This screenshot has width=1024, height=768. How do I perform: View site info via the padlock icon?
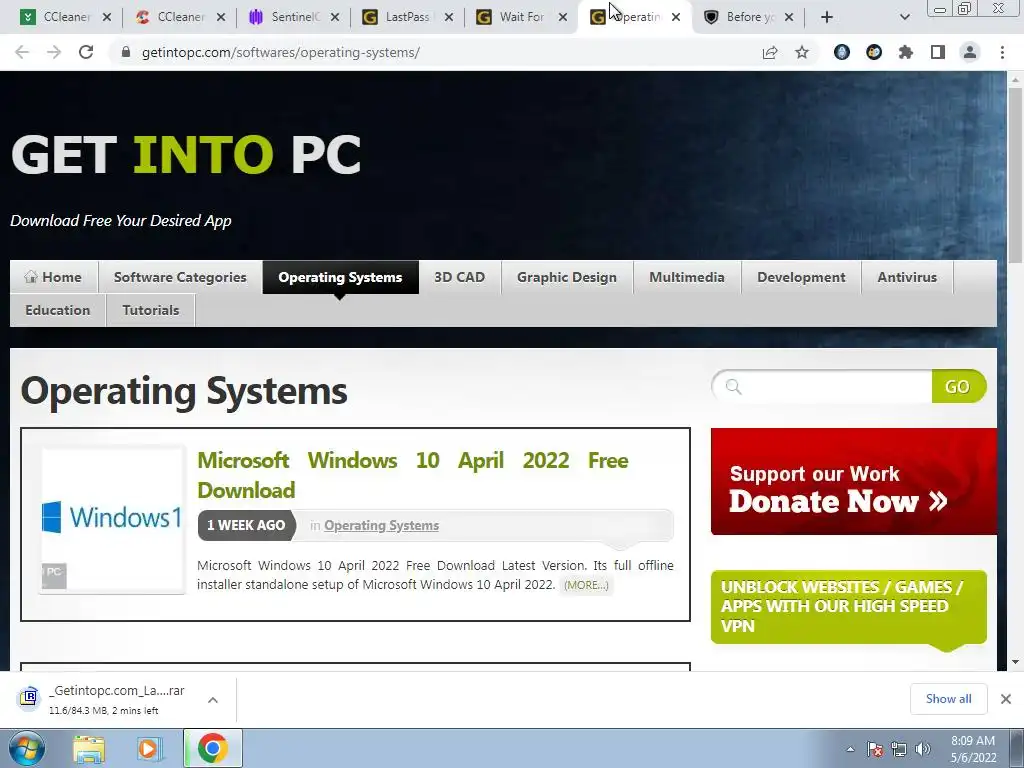126,52
